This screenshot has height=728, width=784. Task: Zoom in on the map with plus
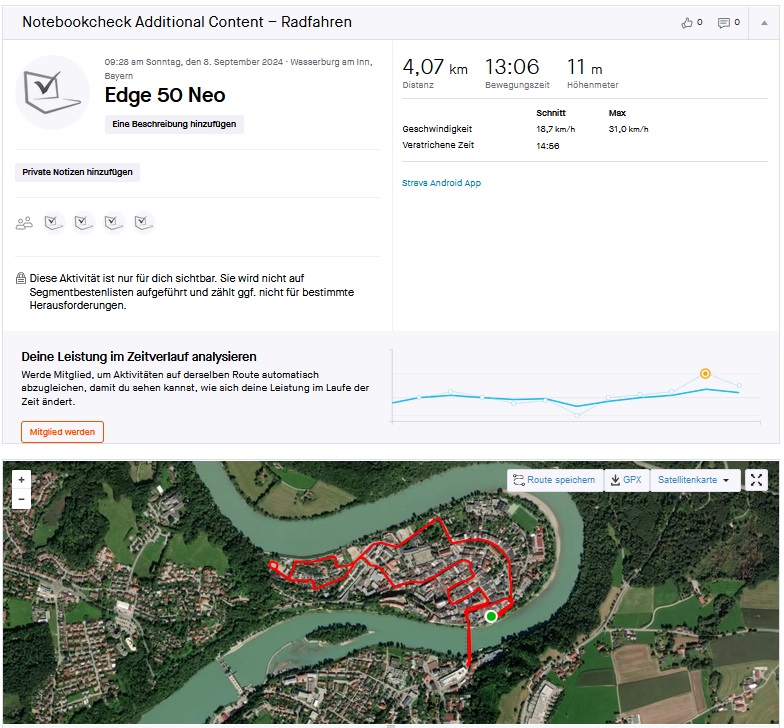(x=21, y=480)
